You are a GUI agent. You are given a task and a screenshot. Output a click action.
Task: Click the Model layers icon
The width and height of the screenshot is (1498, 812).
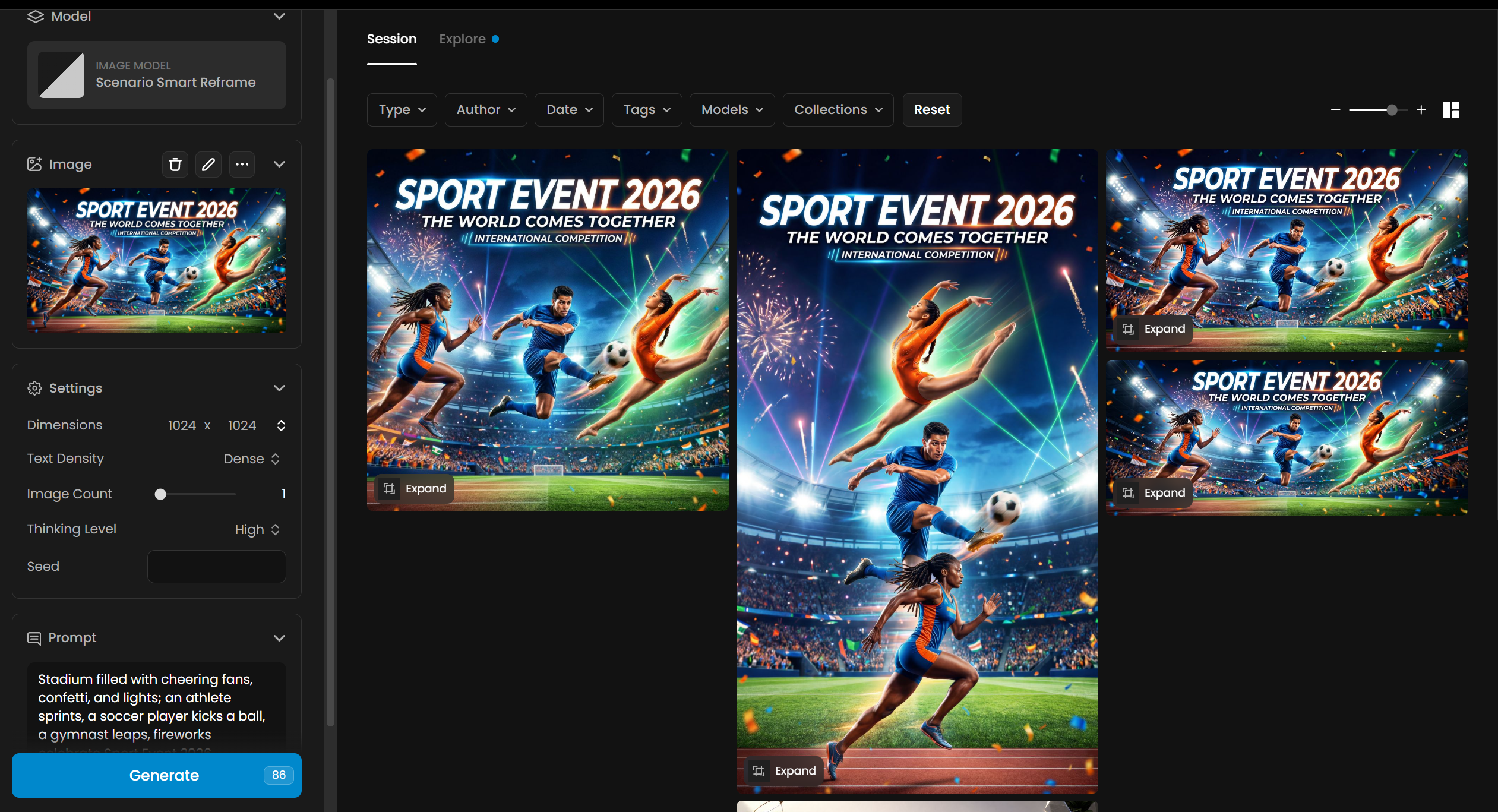pos(36,17)
